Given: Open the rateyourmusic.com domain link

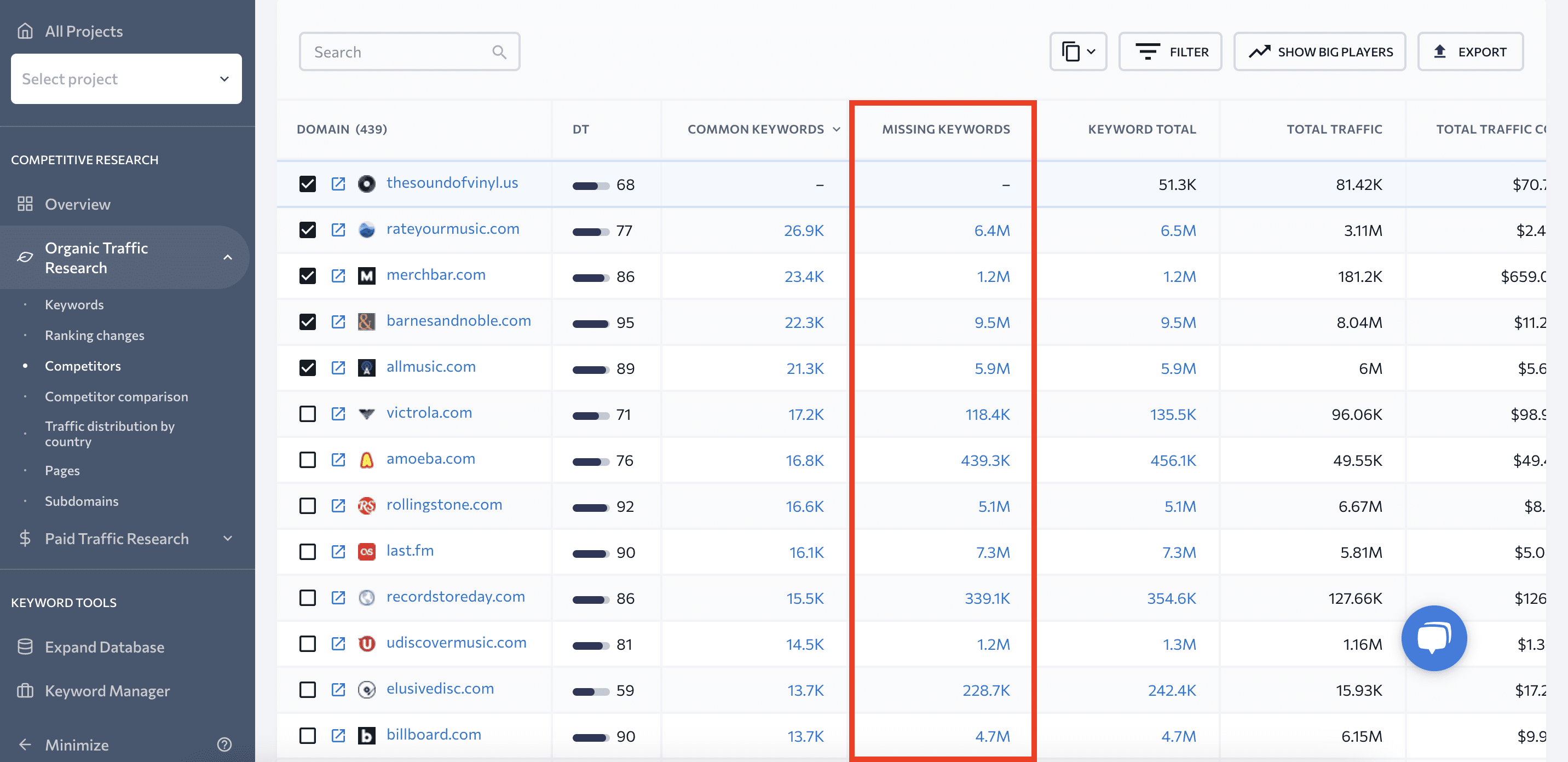Looking at the screenshot, I should coord(453,229).
